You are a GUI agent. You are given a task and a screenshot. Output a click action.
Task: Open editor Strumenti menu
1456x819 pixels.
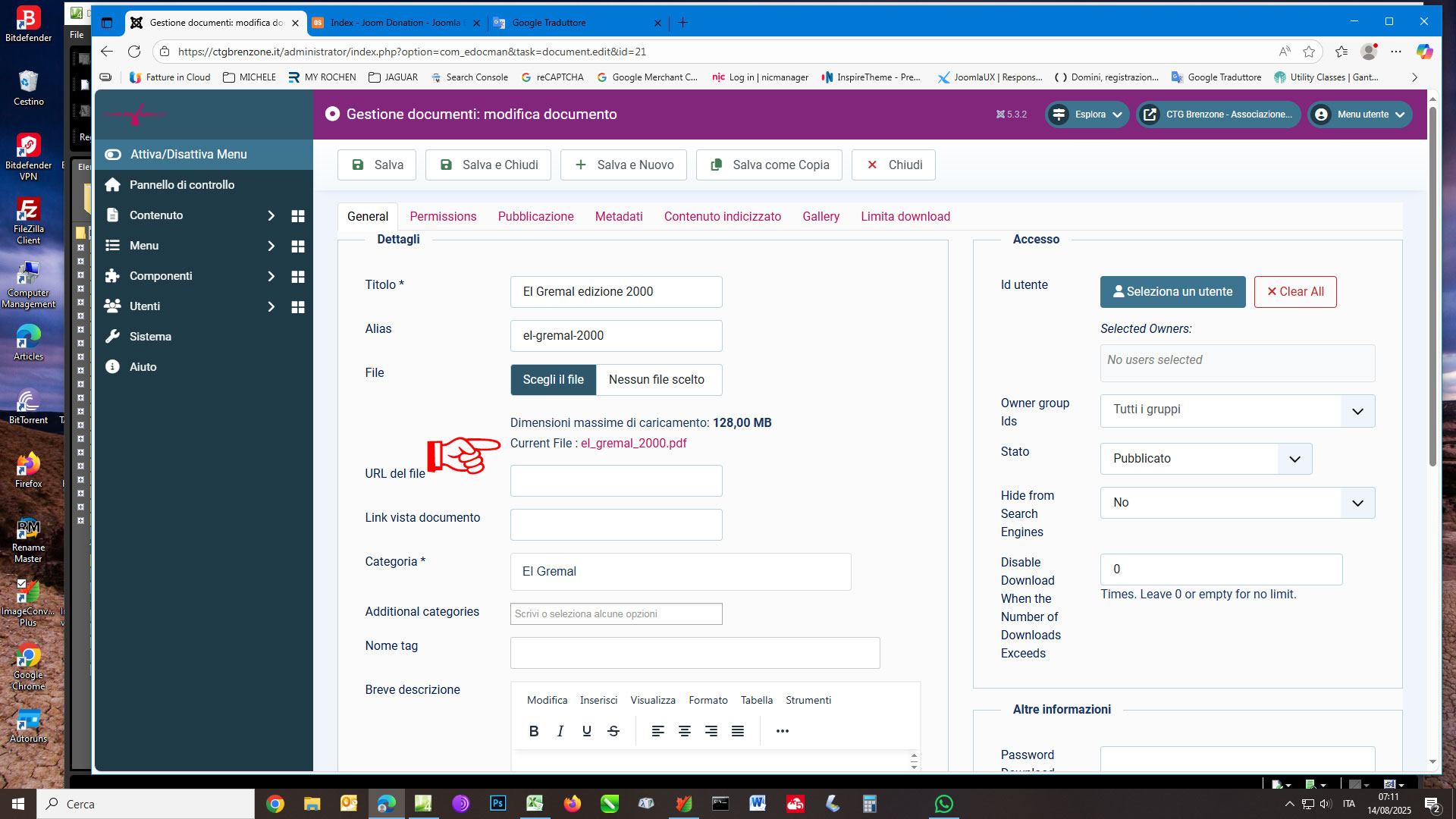pyautogui.click(x=808, y=701)
